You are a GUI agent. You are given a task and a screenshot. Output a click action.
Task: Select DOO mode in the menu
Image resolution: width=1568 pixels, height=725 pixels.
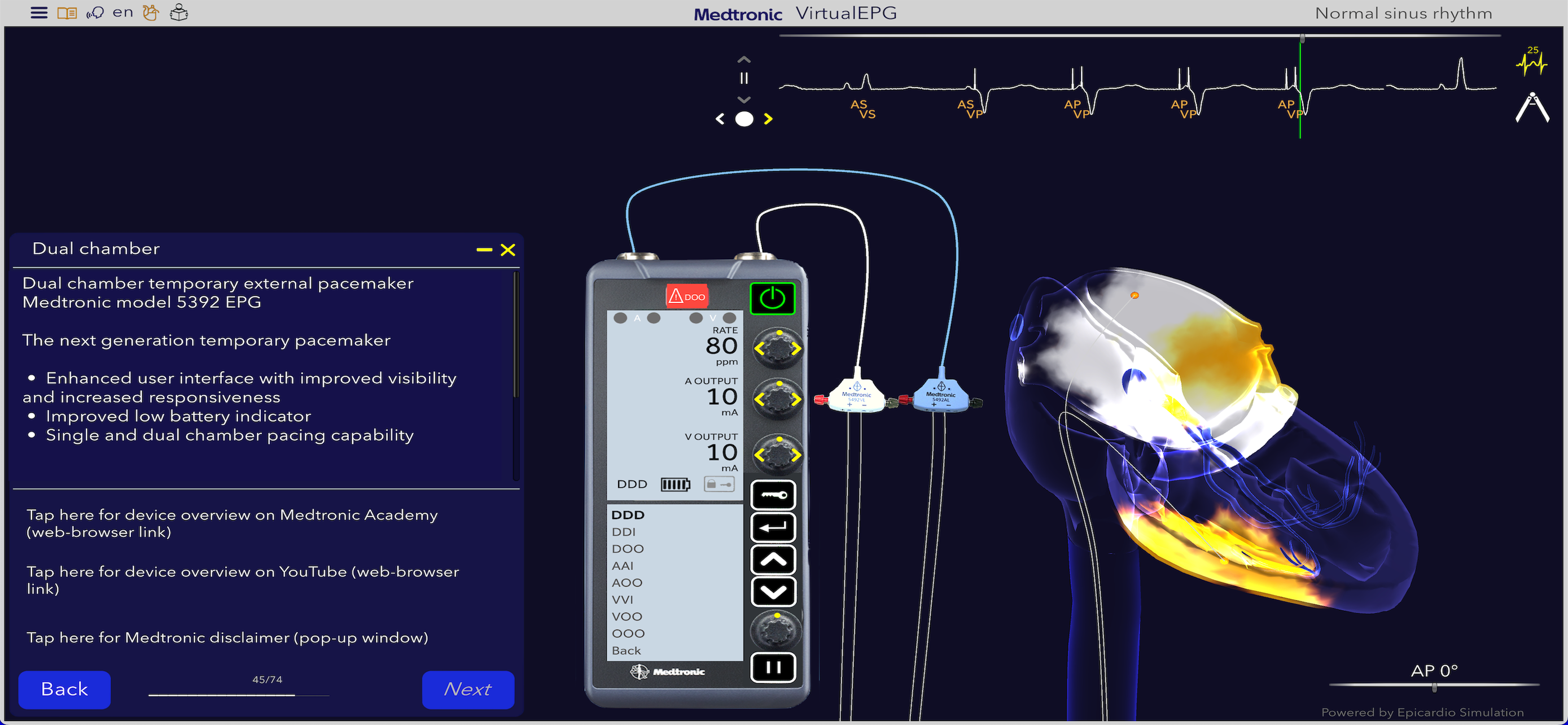pyautogui.click(x=628, y=549)
